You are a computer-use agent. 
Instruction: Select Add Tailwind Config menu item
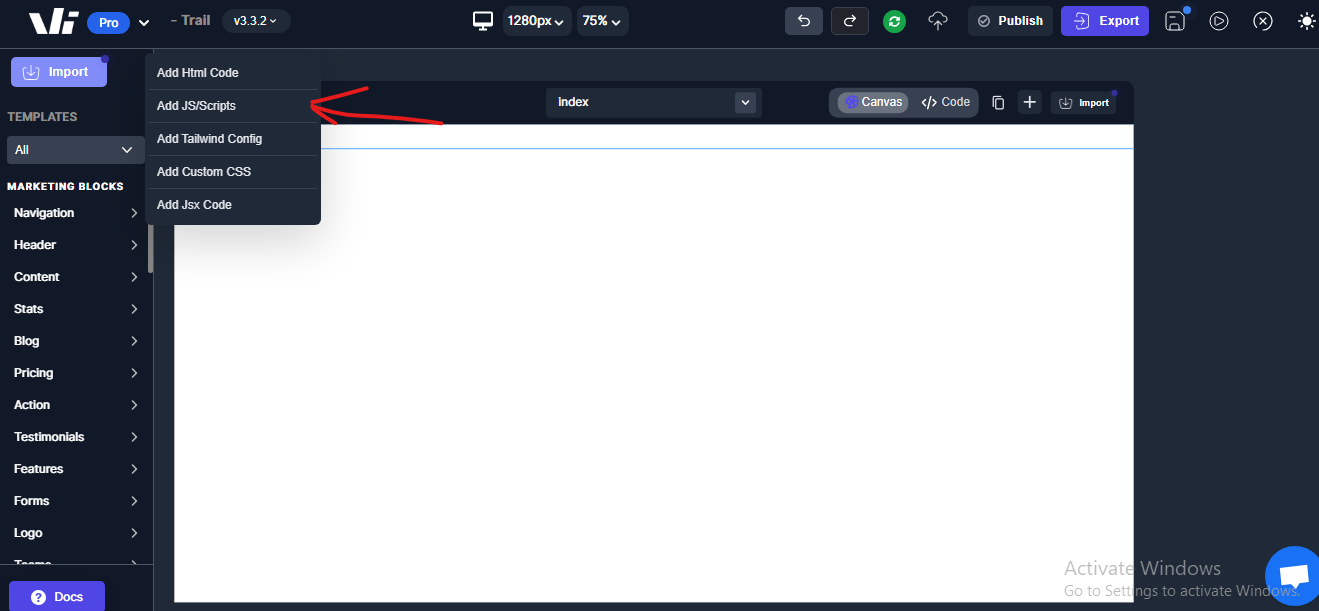point(233,139)
